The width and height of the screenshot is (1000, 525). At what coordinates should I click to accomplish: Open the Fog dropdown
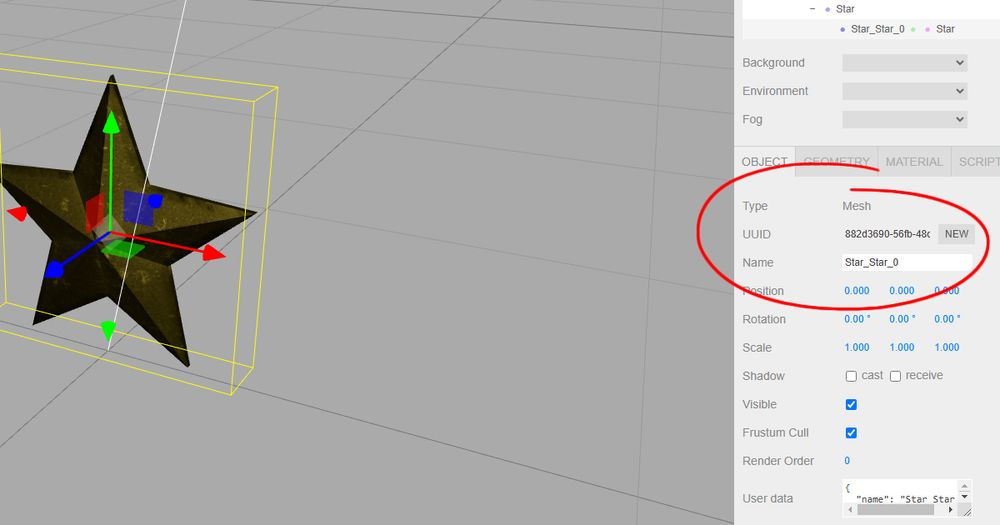[x=904, y=119]
